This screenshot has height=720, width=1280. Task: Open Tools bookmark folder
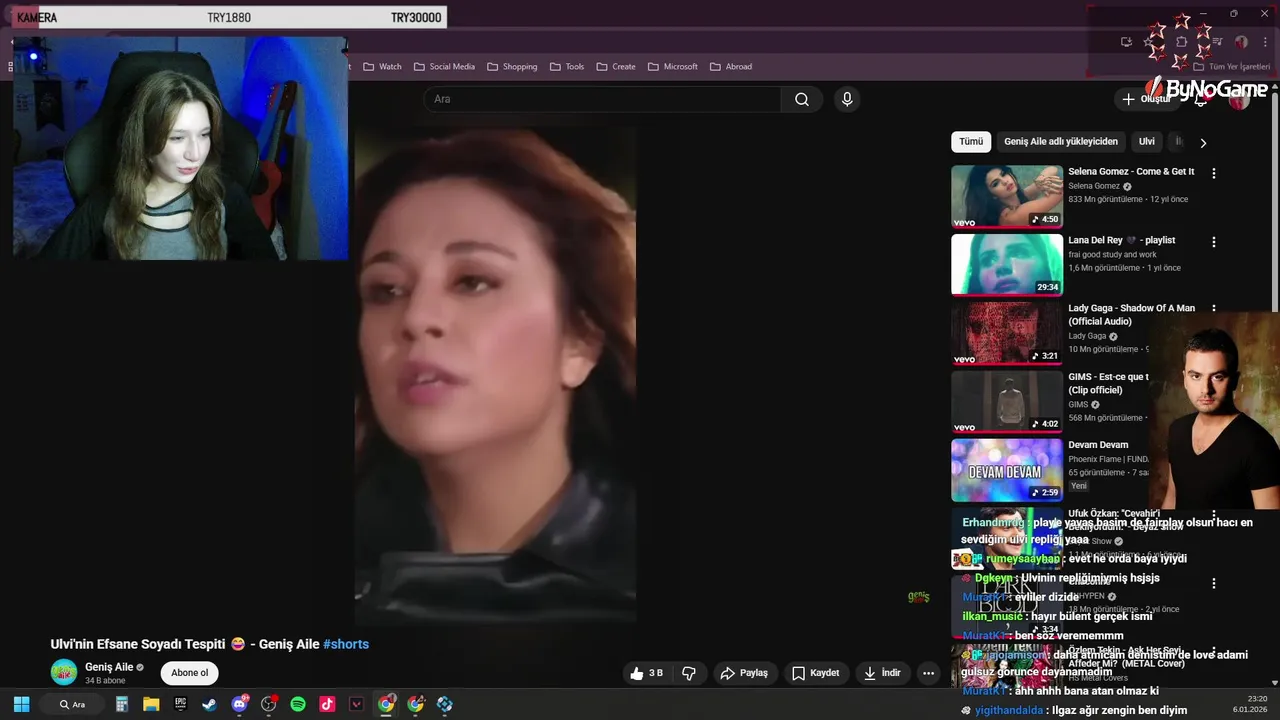(567, 67)
